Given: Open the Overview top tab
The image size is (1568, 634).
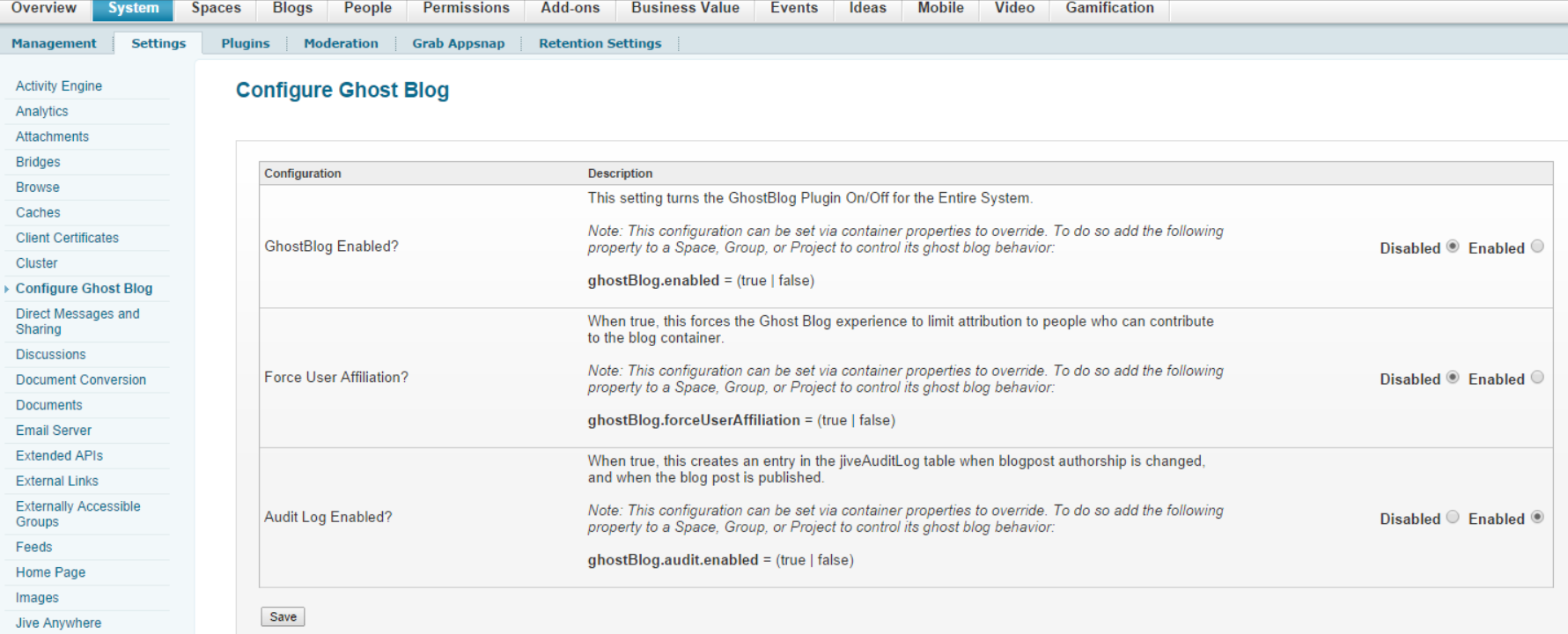Looking at the screenshot, I should tap(44, 9).
